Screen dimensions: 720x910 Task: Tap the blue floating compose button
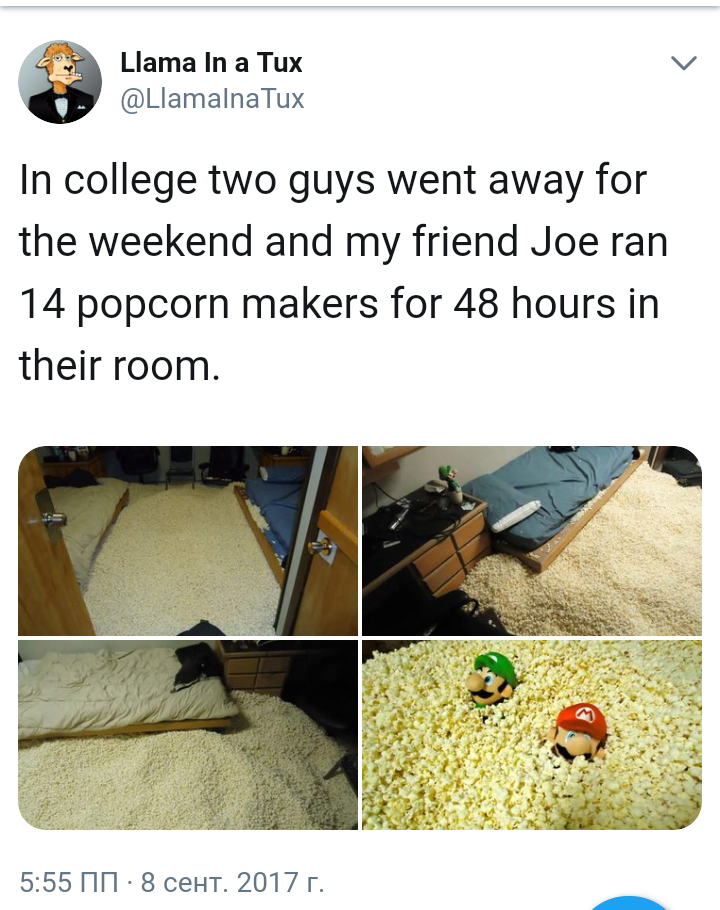pos(628,903)
